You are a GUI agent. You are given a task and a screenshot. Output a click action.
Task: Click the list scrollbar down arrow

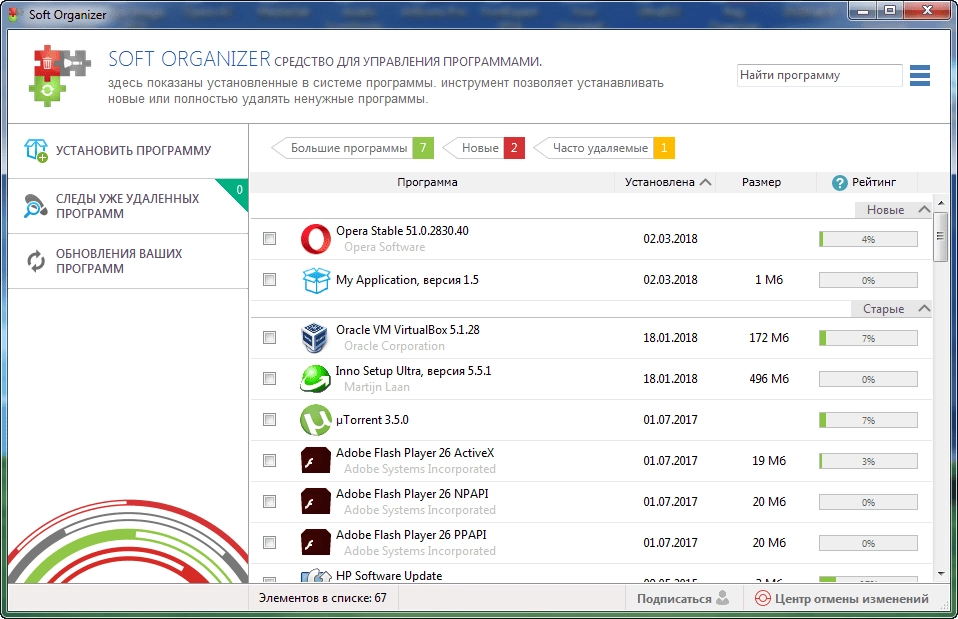941,574
